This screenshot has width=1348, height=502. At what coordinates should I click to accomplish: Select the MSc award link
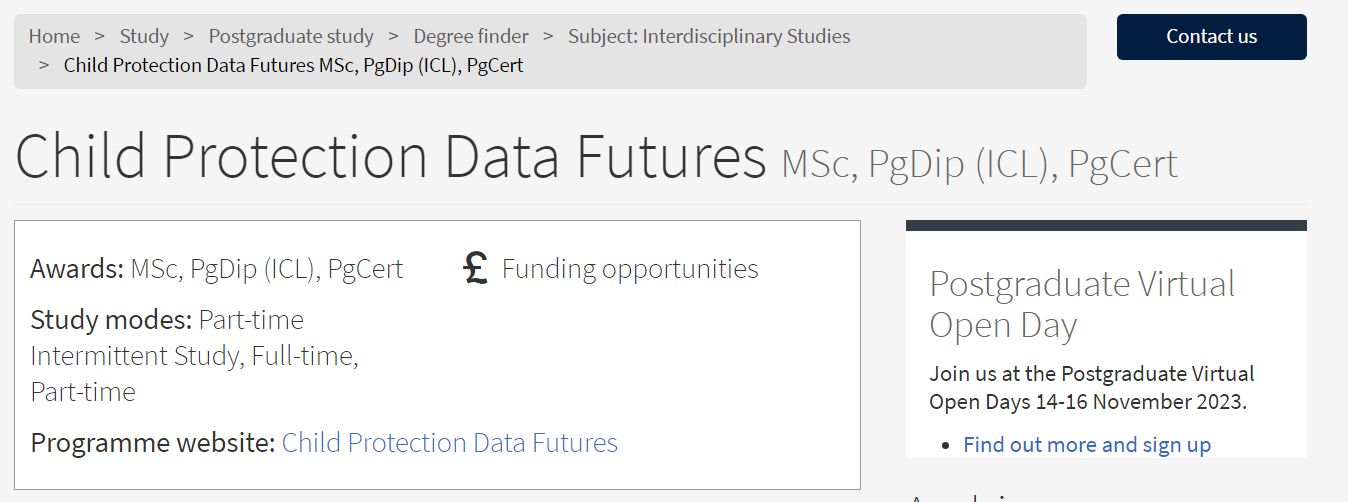(x=154, y=269)
